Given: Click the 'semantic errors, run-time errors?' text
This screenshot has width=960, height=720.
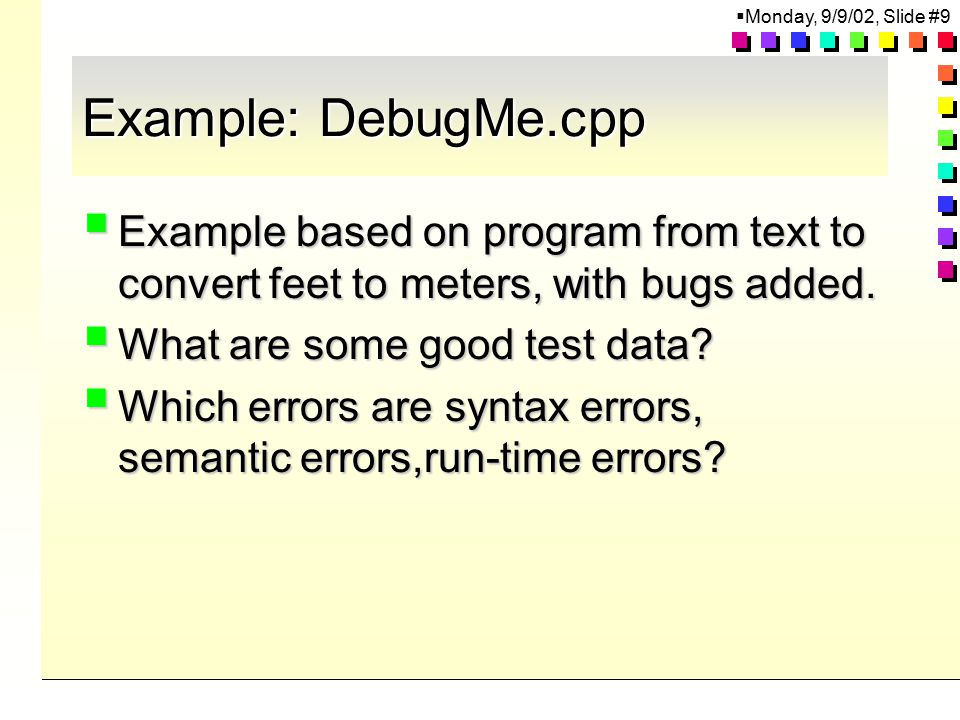Looking at the screenshot, I should [x=421, y=458].
